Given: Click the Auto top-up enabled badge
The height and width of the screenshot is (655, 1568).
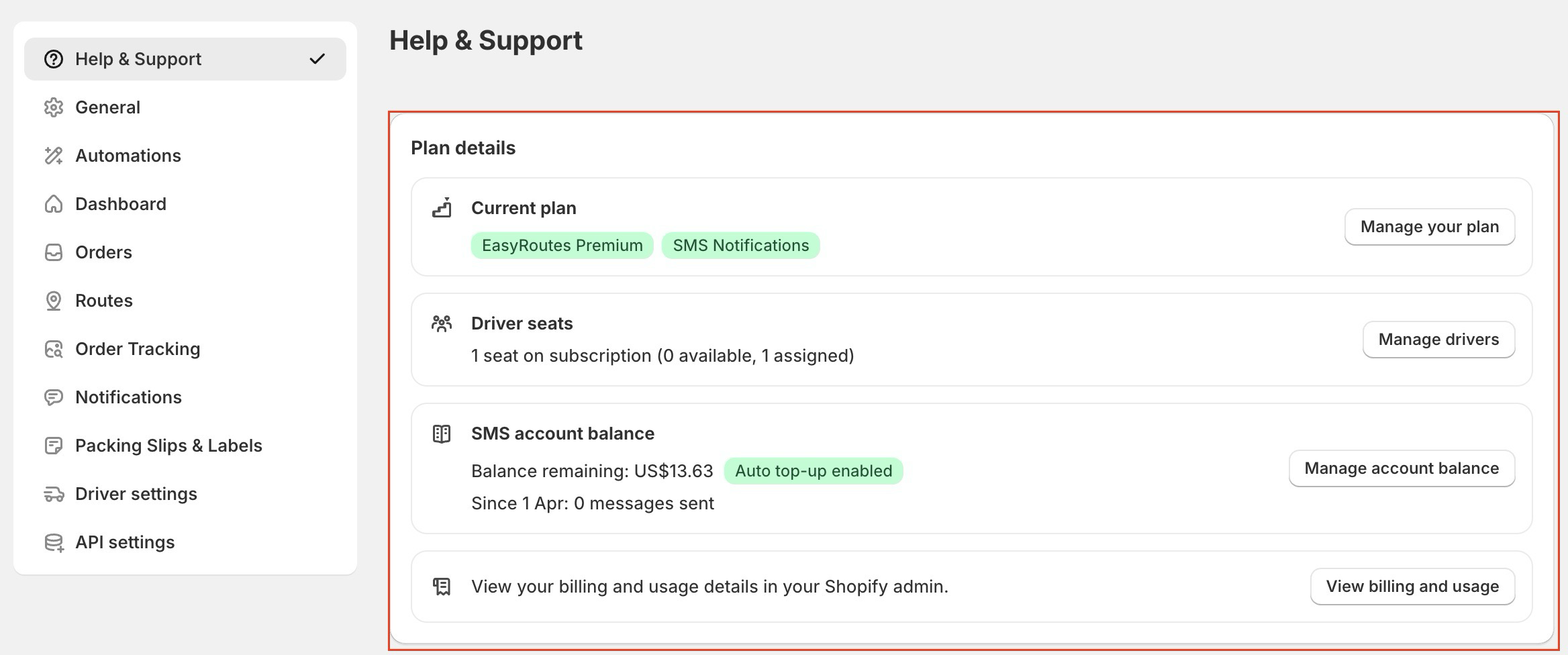Looking at the screenshot, I should 813,471.
